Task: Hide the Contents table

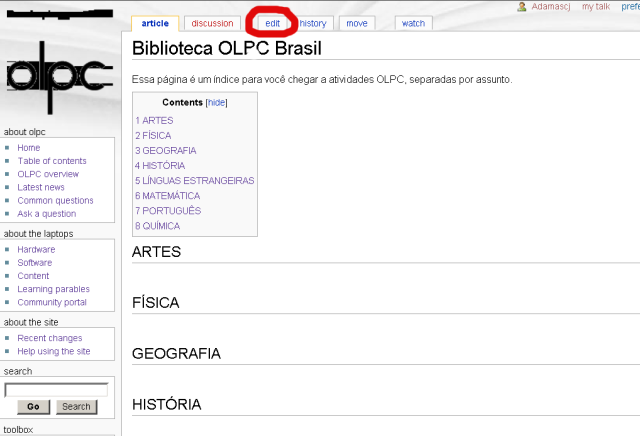Action: point(216,103)
